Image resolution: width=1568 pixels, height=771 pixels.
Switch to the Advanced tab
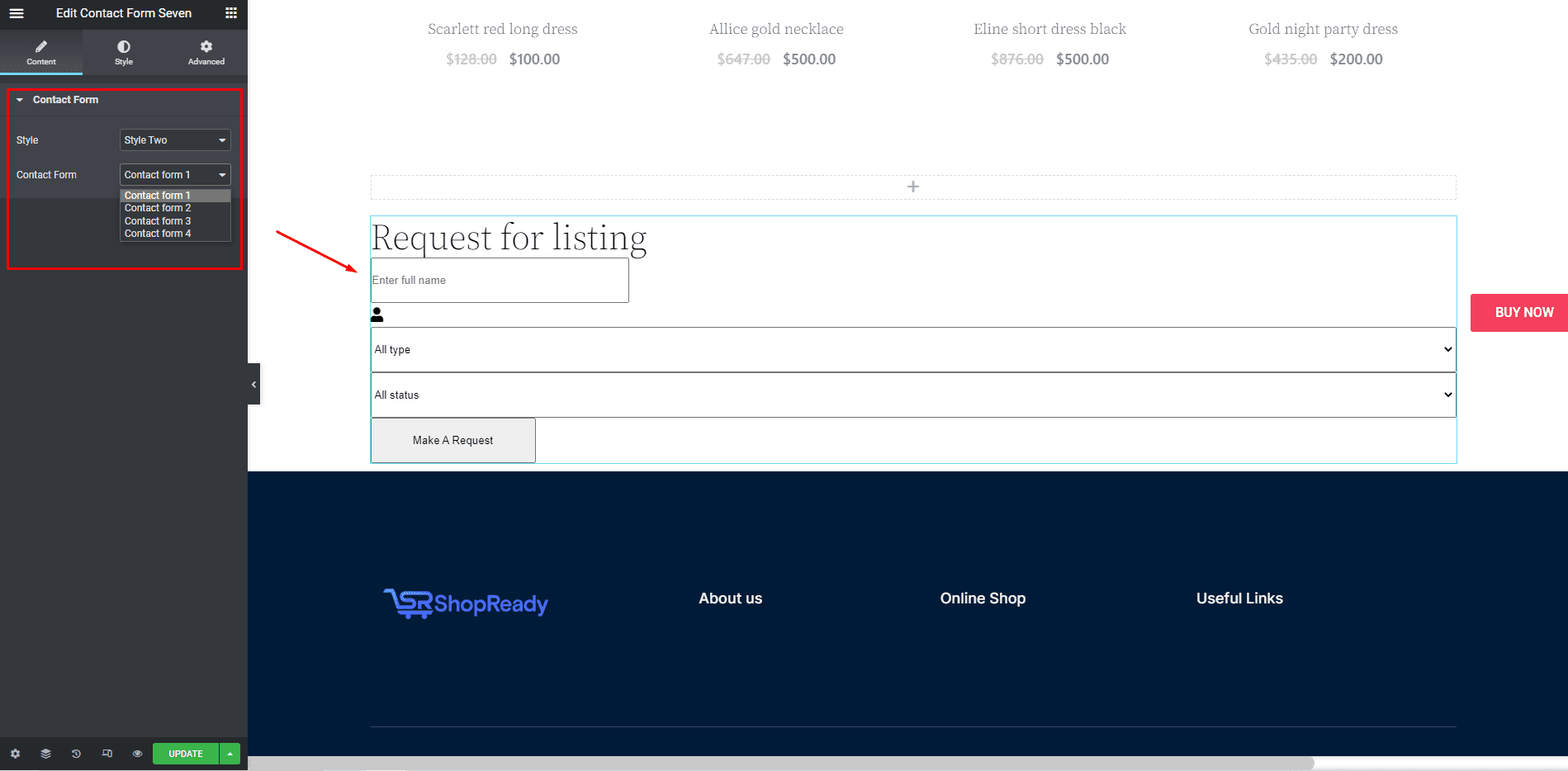click(x=206, y=53)
